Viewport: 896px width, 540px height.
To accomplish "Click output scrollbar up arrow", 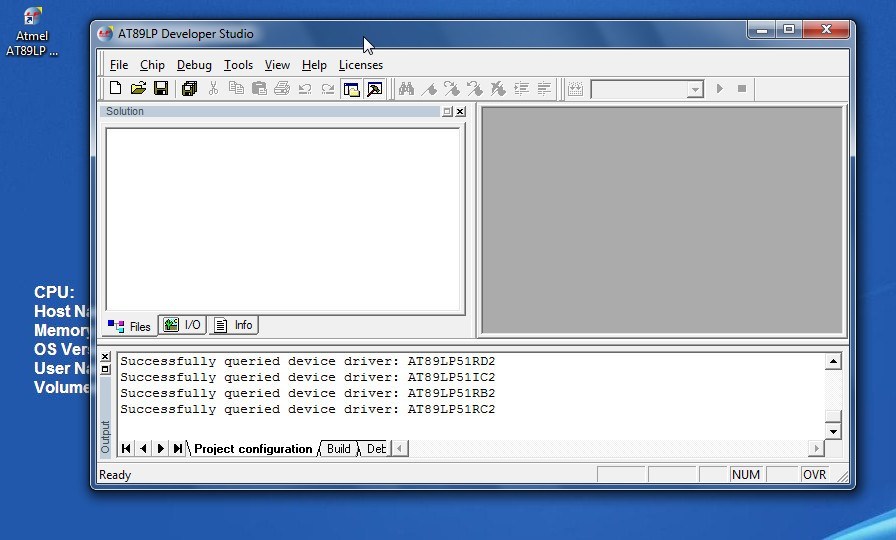I will (833, 362).
